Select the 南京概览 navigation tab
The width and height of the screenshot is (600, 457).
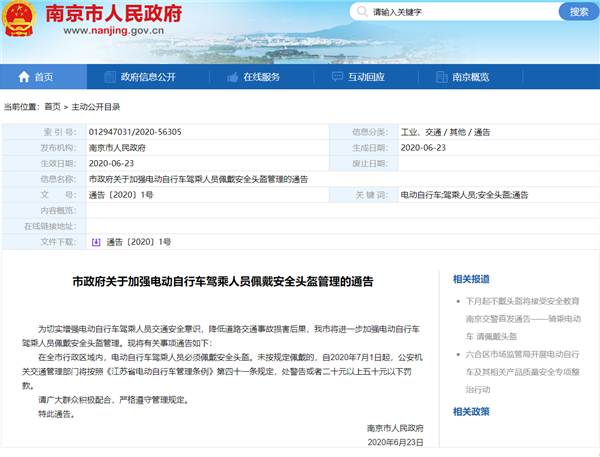[469, 77]
